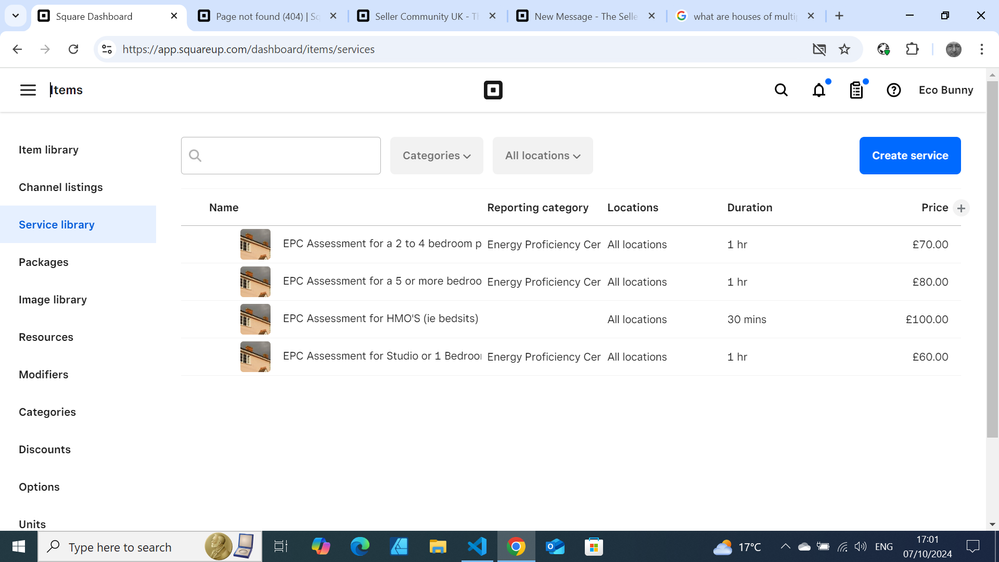The image size is (999, 562).
Task: Click the Square logo in header
Action: [x=493, y=90]
